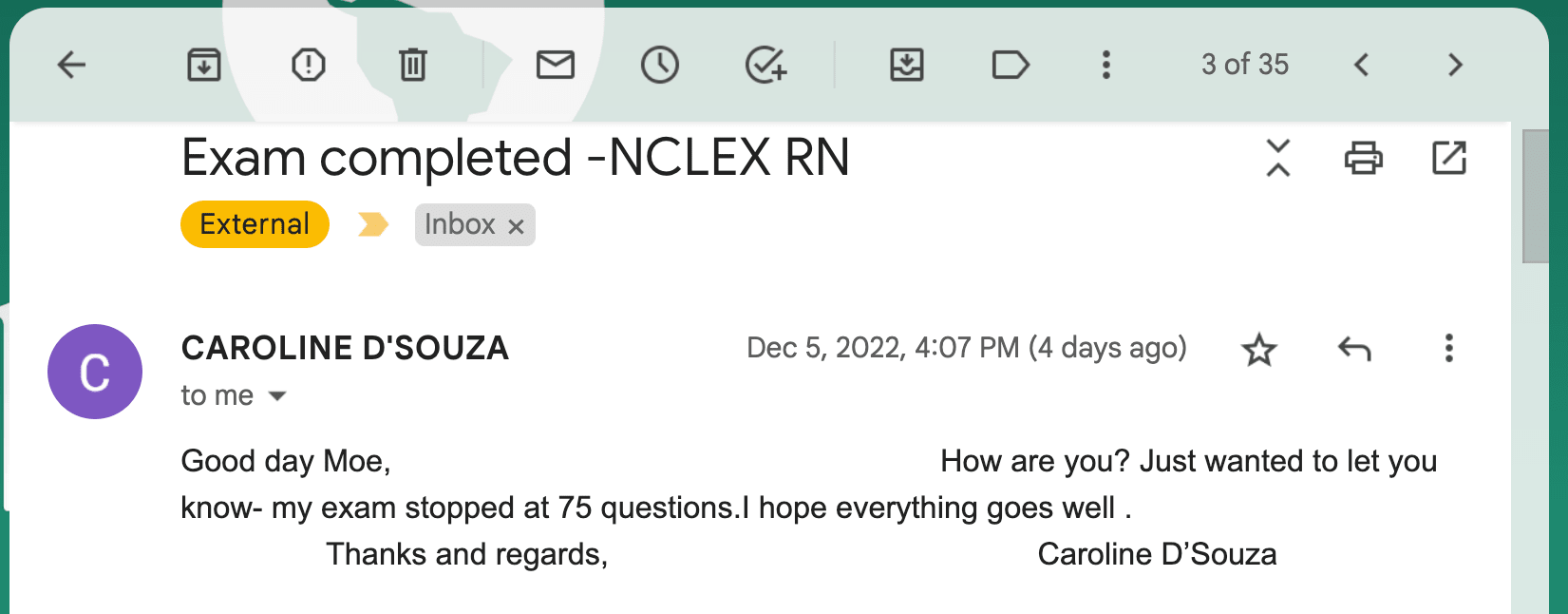This screenshot has width=1568, height=614.
Task: Remove the Inbox label from conversation
Action: coord(516,226)
